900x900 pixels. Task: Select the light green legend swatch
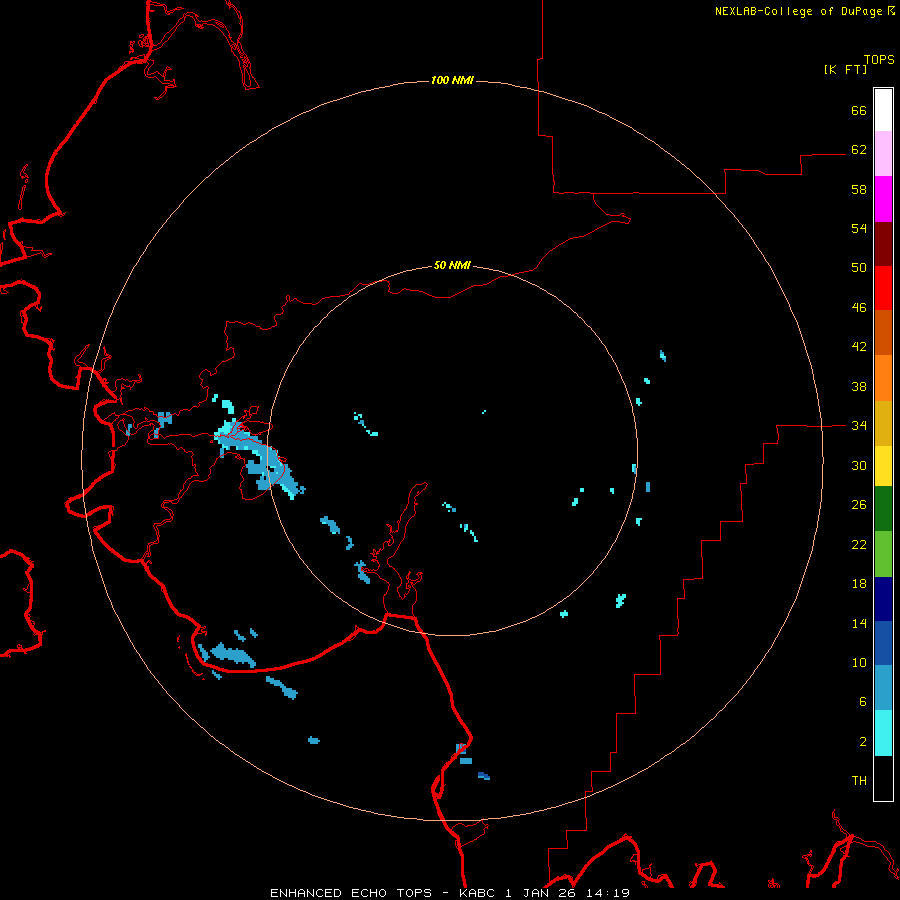tap(883, 554)
